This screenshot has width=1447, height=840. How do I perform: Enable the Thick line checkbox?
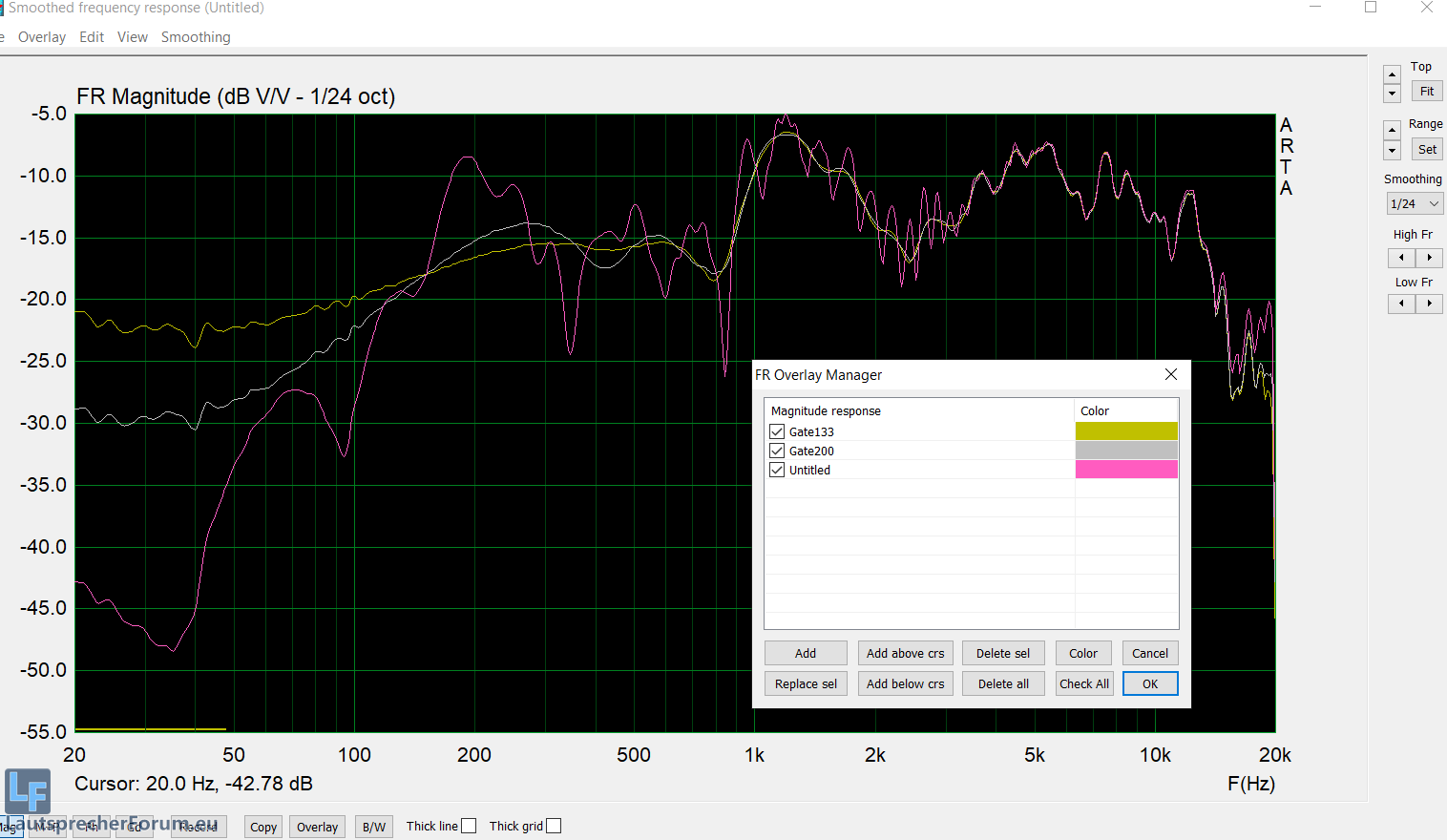[469, 827]
